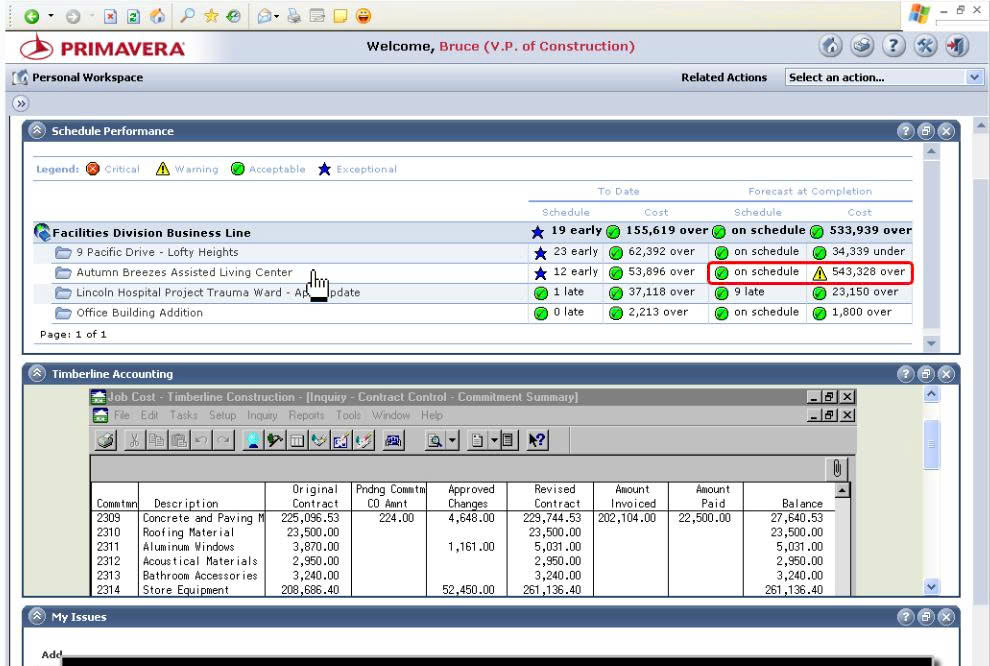Open Autumn Breezes Assisted Living Center project
This screenshot has width=990, height=666.
(x=185, y=272)
